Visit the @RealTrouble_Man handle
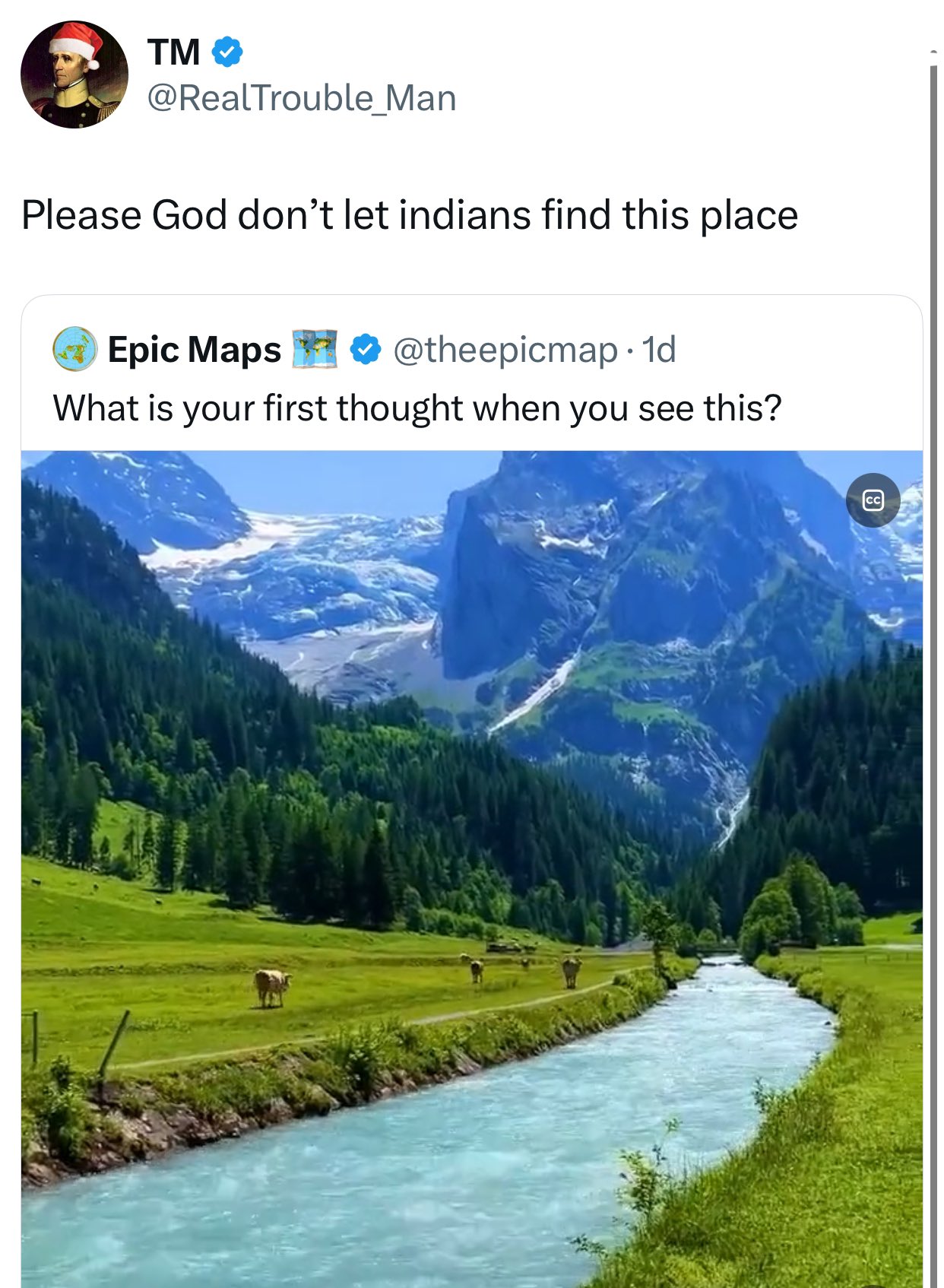 tap(301, 99)
